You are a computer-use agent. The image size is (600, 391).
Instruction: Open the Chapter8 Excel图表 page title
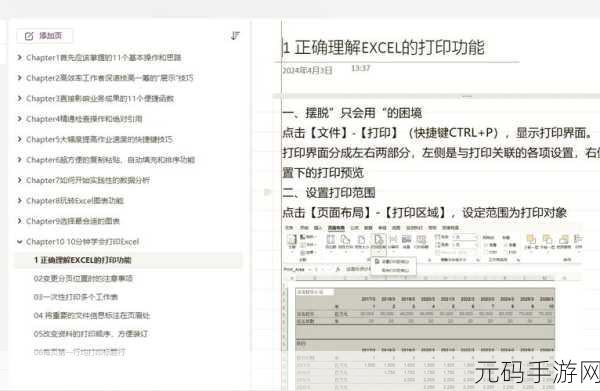75,200
